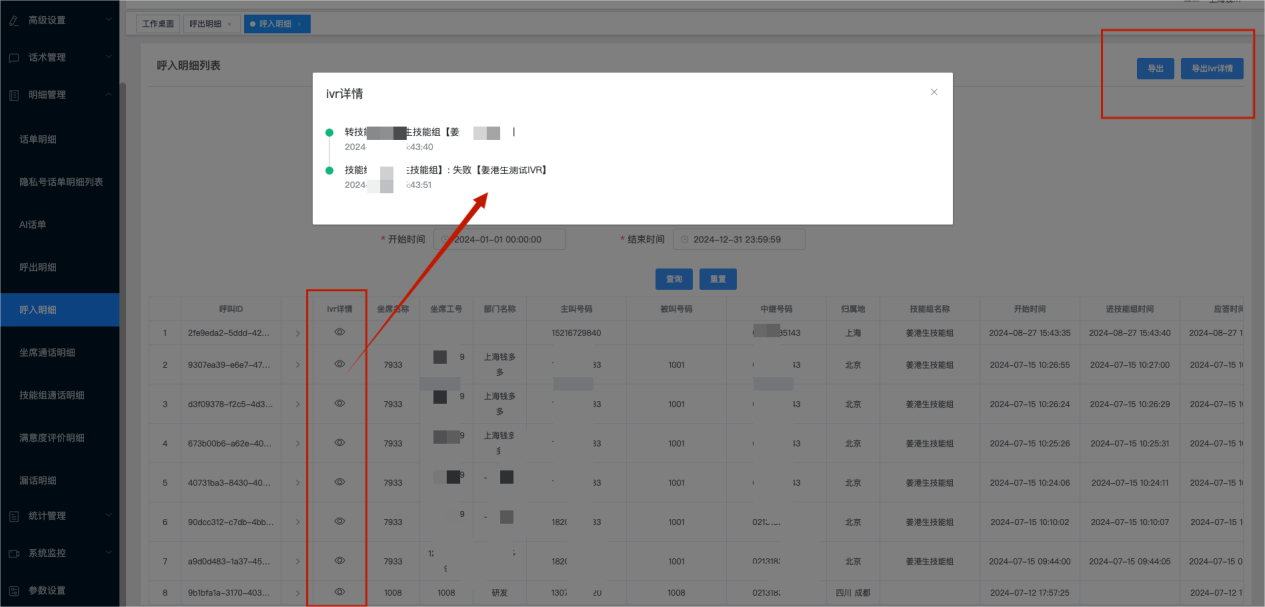The width and height of the screenshot is (1265, 607).
Task: Expand the 统计管理 sidebar menu
Action: point(59,516)
